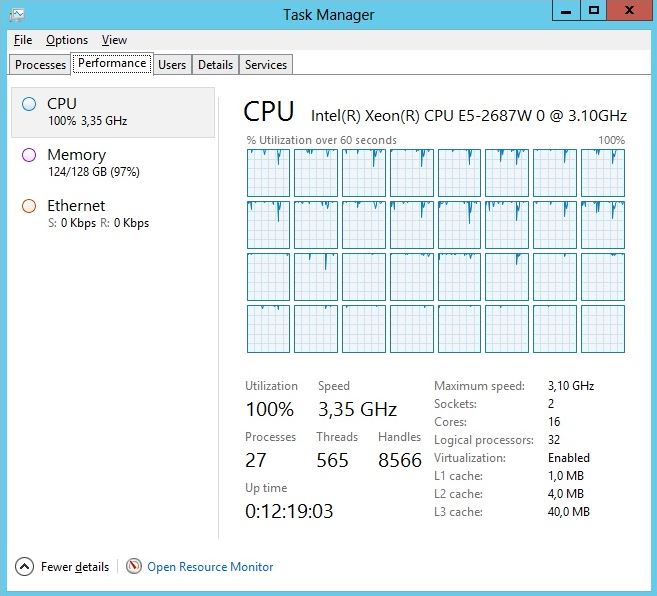Screen dimensions: 657x596
Task: Click the first graph in bottom row
Action: 268,329
